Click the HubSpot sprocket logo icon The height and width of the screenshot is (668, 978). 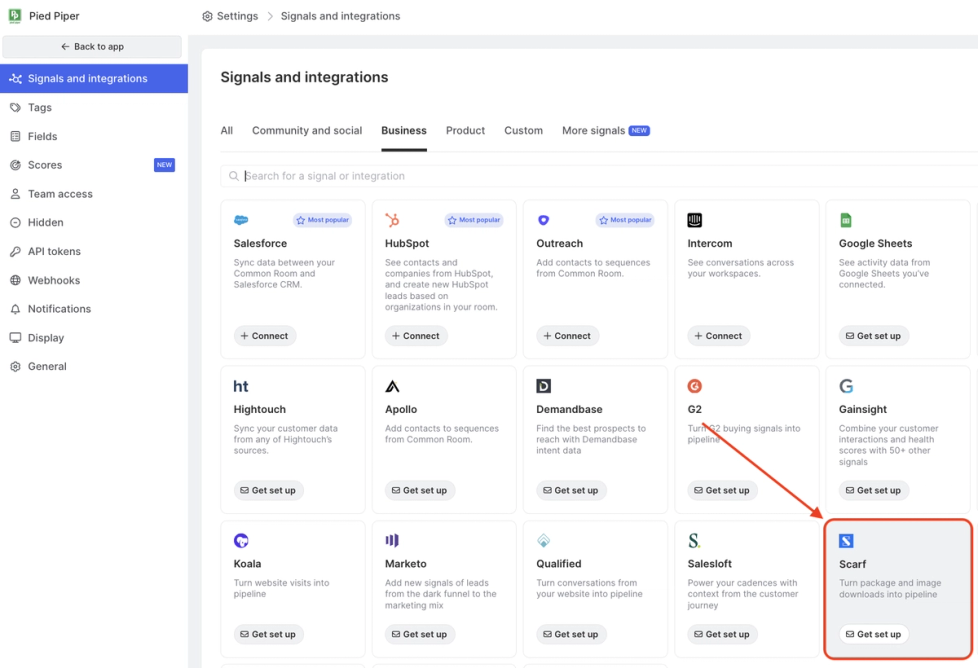click(392, 220)
